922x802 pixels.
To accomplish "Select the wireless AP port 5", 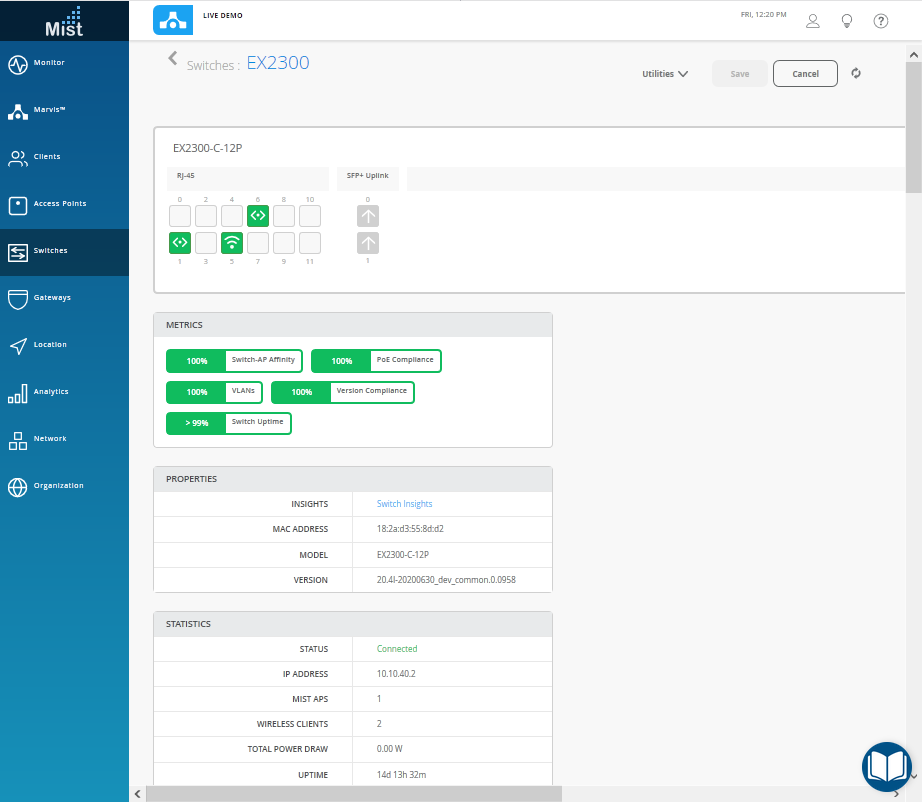I will pyautogui.click(x=232, y=242).
